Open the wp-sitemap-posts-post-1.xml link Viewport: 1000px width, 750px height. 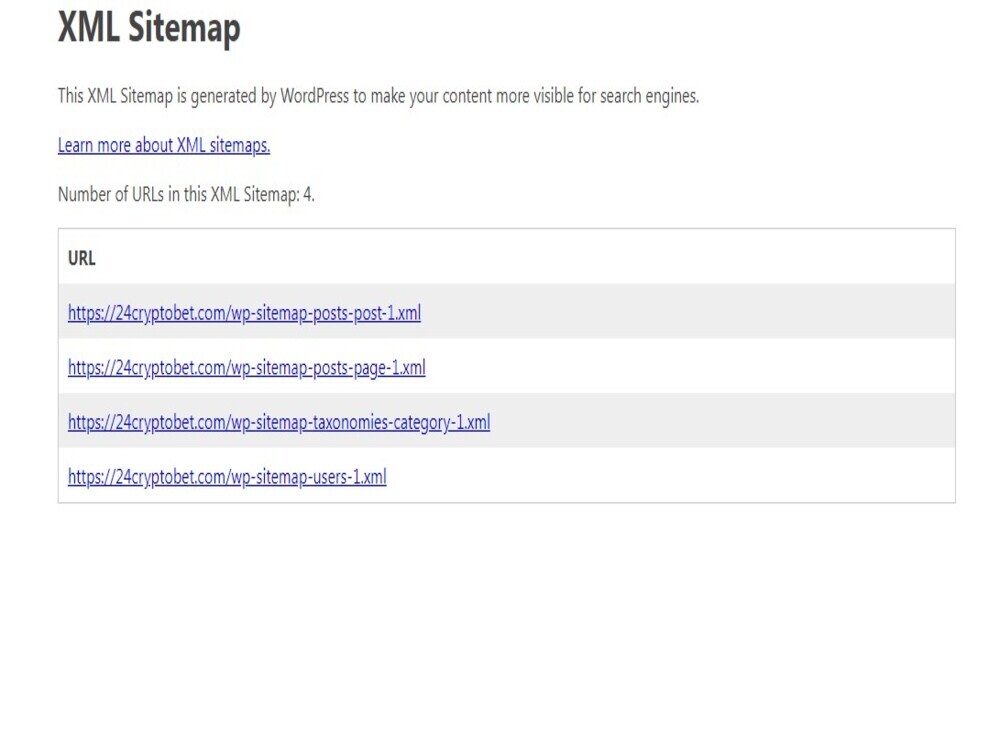tap(244, 313)
